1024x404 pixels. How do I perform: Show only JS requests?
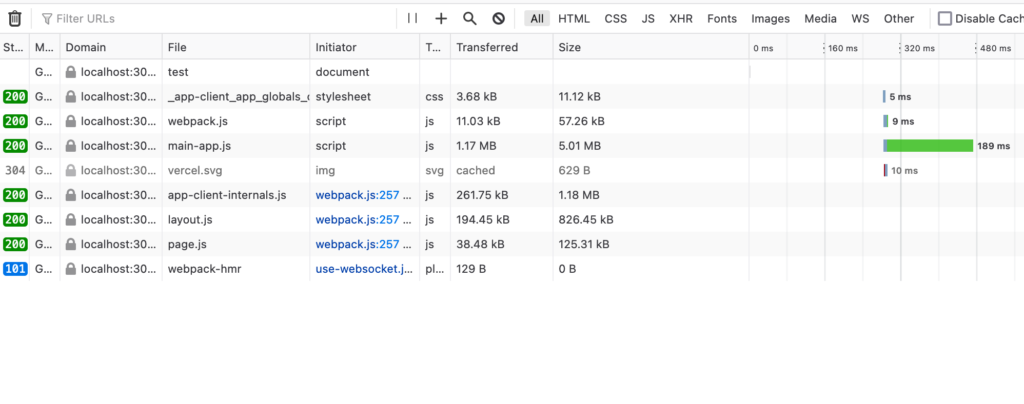[x=648, y=18]
